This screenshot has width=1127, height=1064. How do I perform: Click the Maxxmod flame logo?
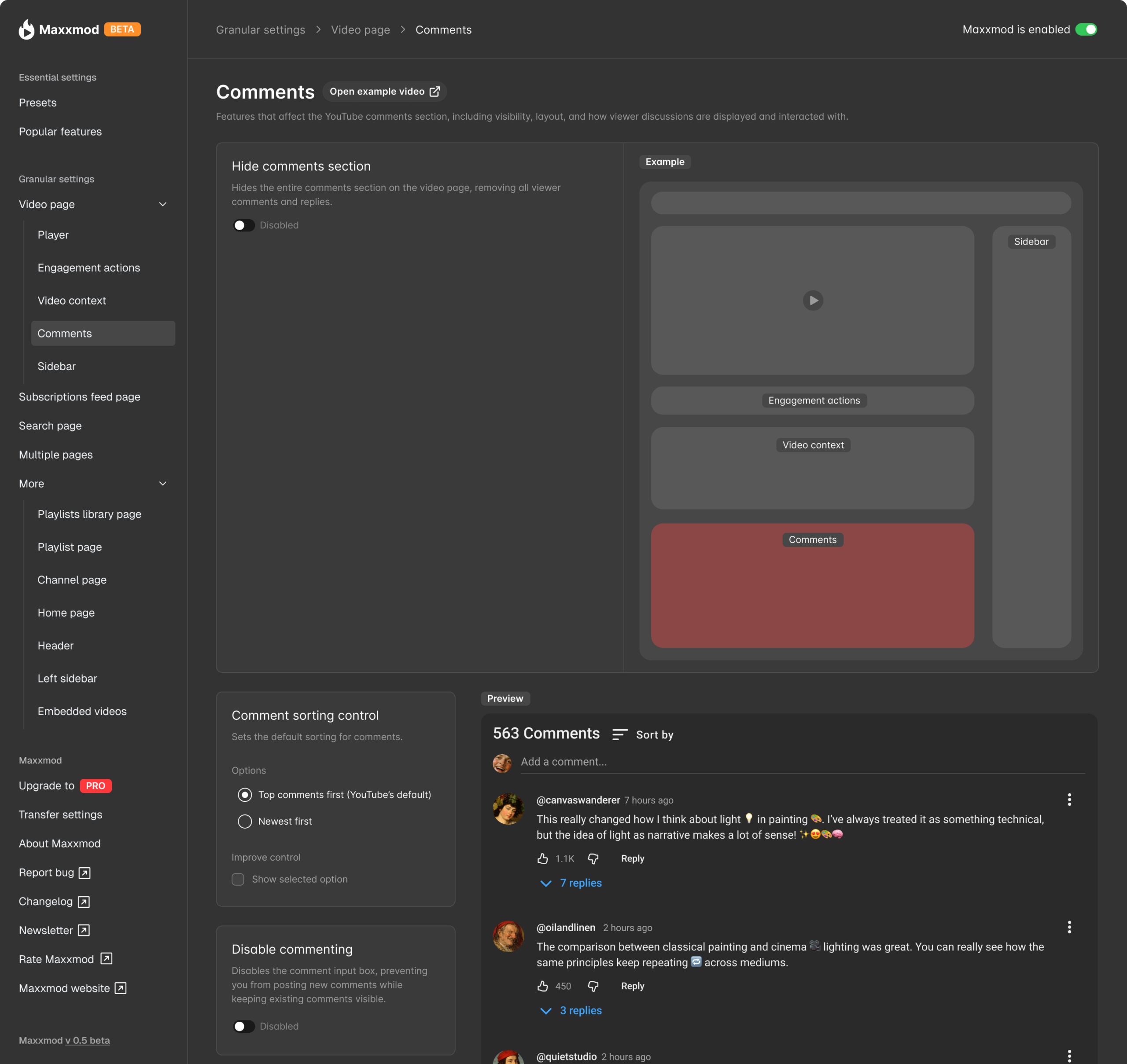(x=26, y=29)
